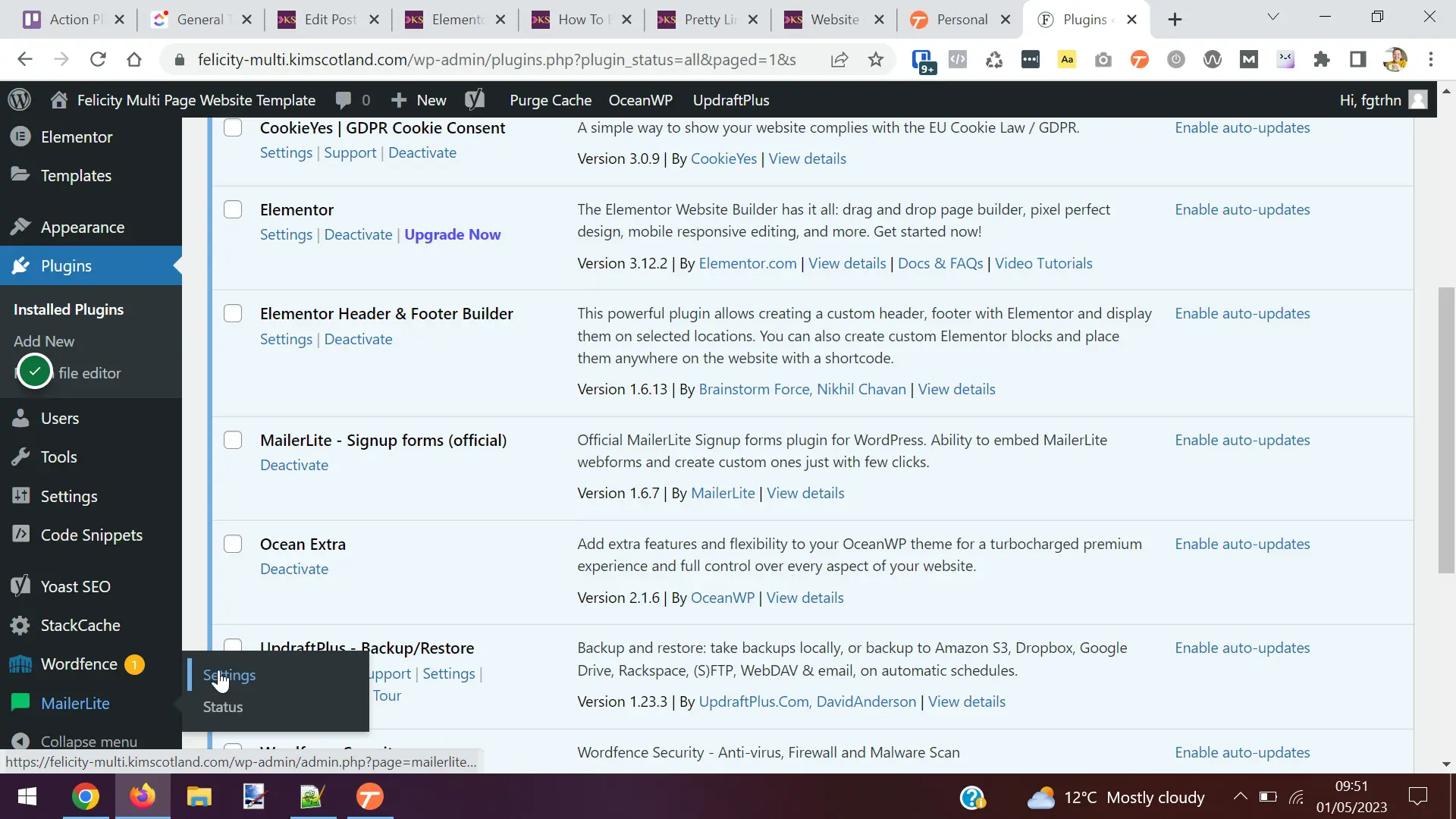
Task: Click the green checkmark circle icon
Action: (35, 372)
